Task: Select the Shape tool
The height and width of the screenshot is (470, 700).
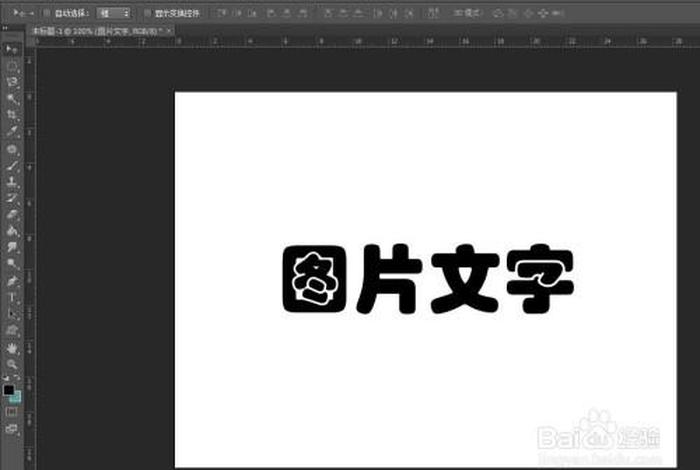Action: [x=12, y=330]
